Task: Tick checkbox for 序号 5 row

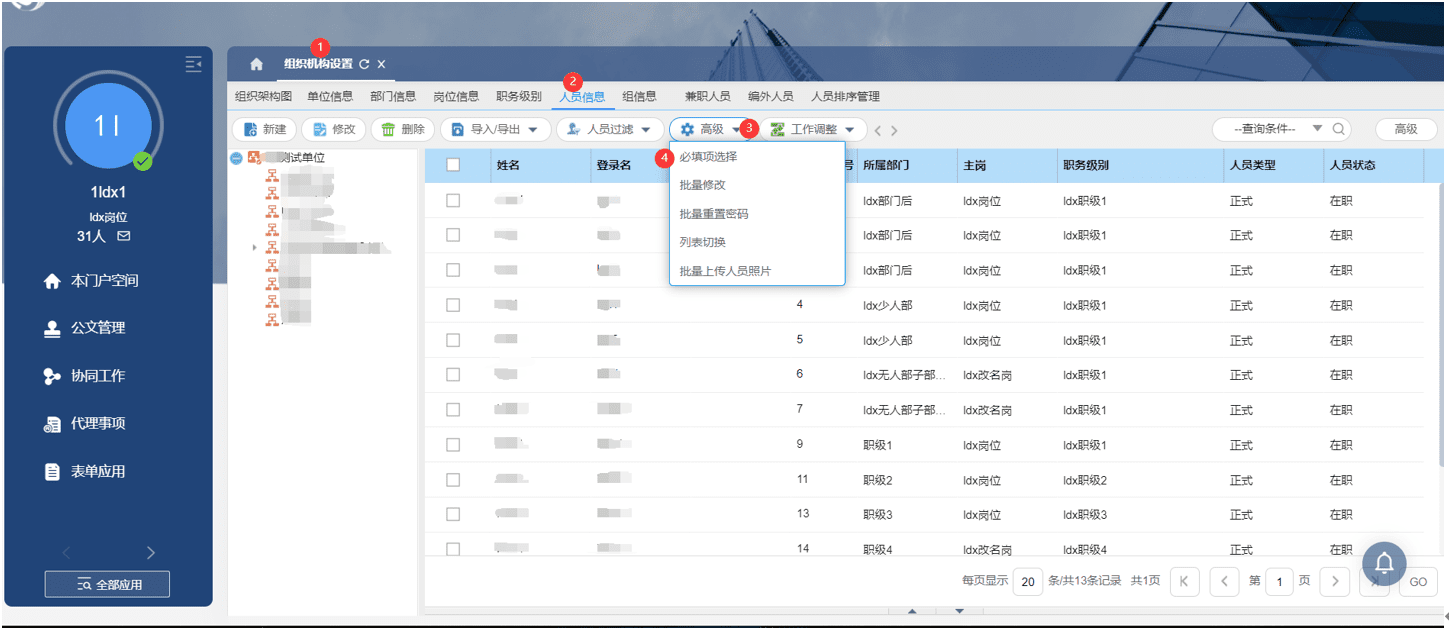Action: click(453, 340)
